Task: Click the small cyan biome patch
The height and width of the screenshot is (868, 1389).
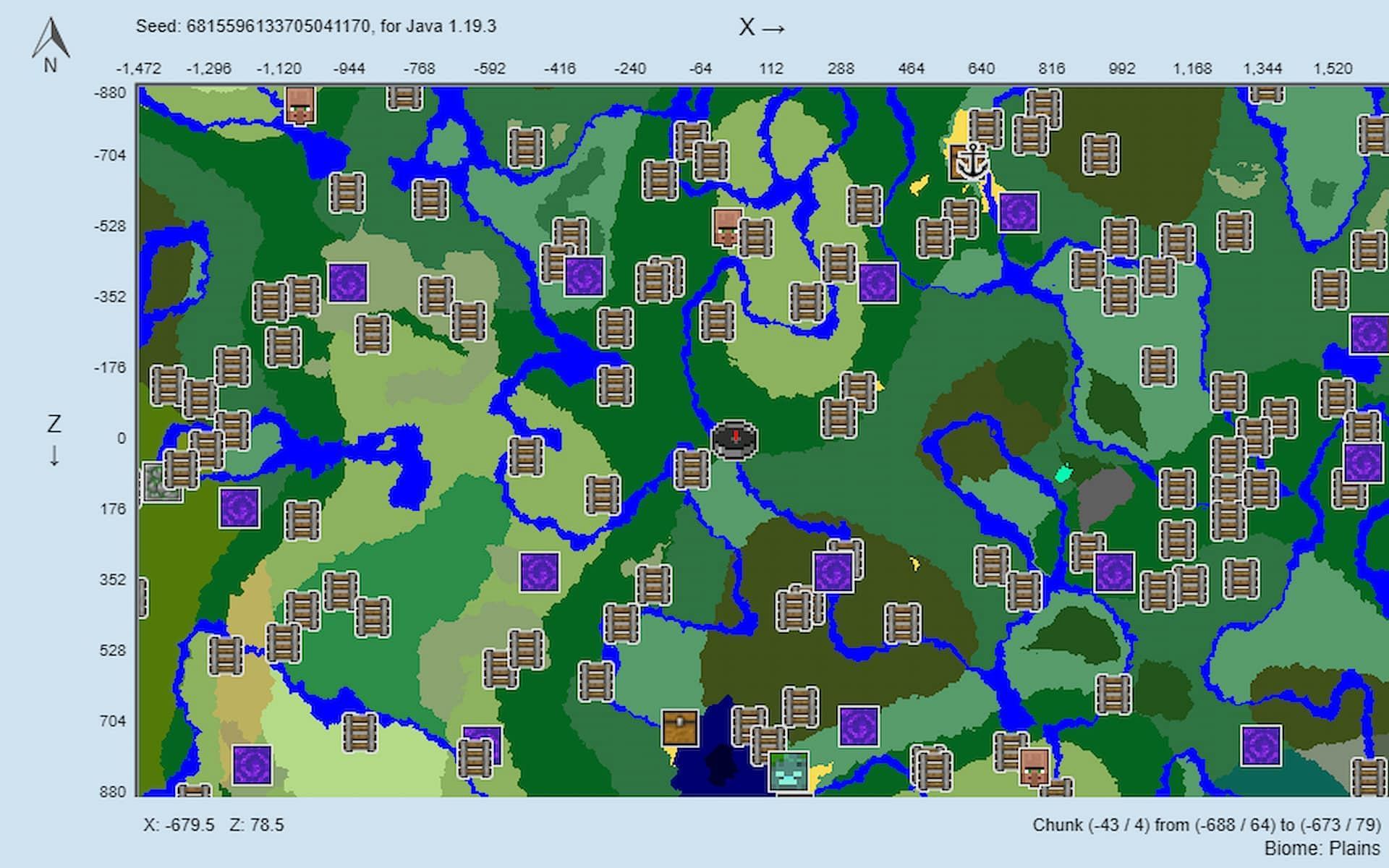Action: point(1063,475)
